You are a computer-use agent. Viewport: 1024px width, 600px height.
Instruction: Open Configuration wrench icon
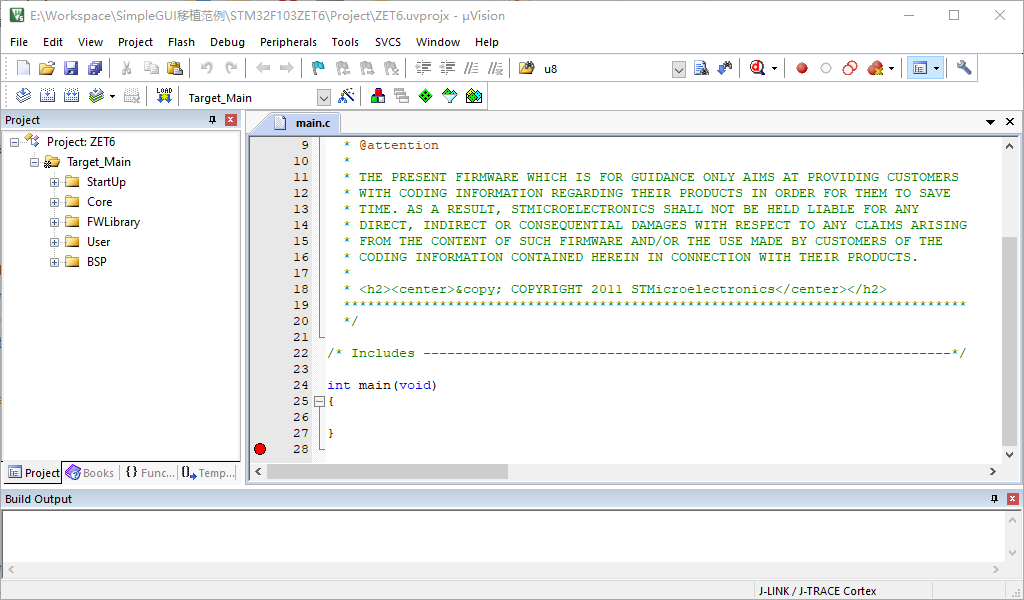click(964, 68)
